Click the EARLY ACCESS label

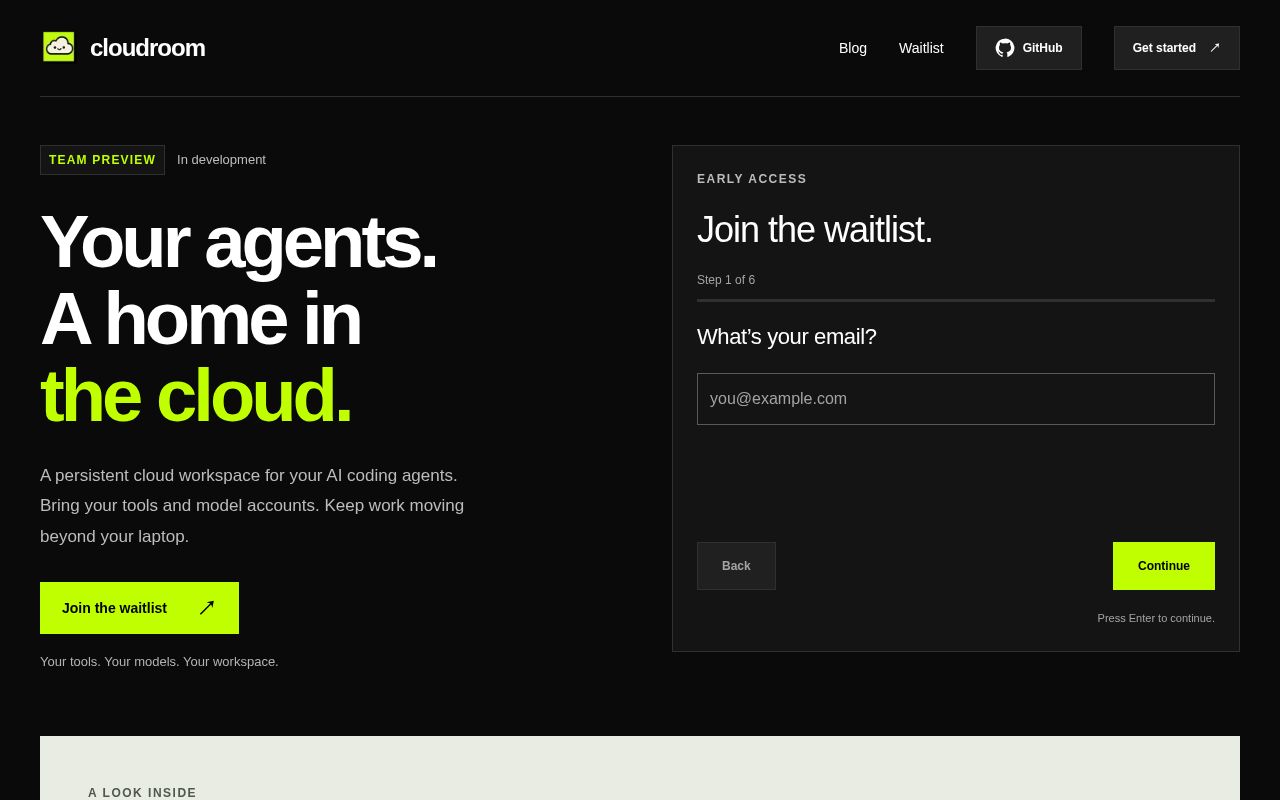pyautogui.click(x=752, y=179)
